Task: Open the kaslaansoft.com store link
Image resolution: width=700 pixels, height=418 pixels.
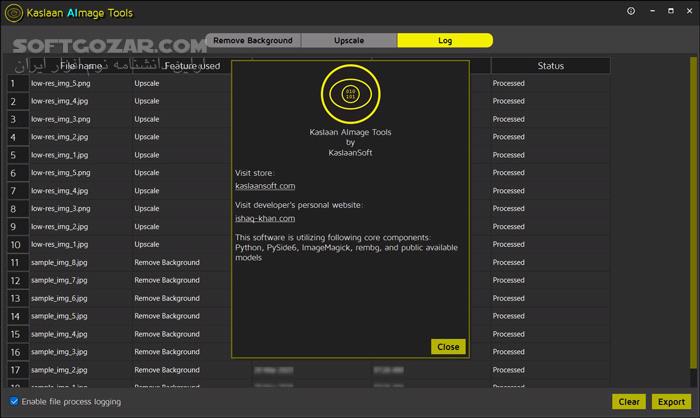Action: [x=265, y=186]
